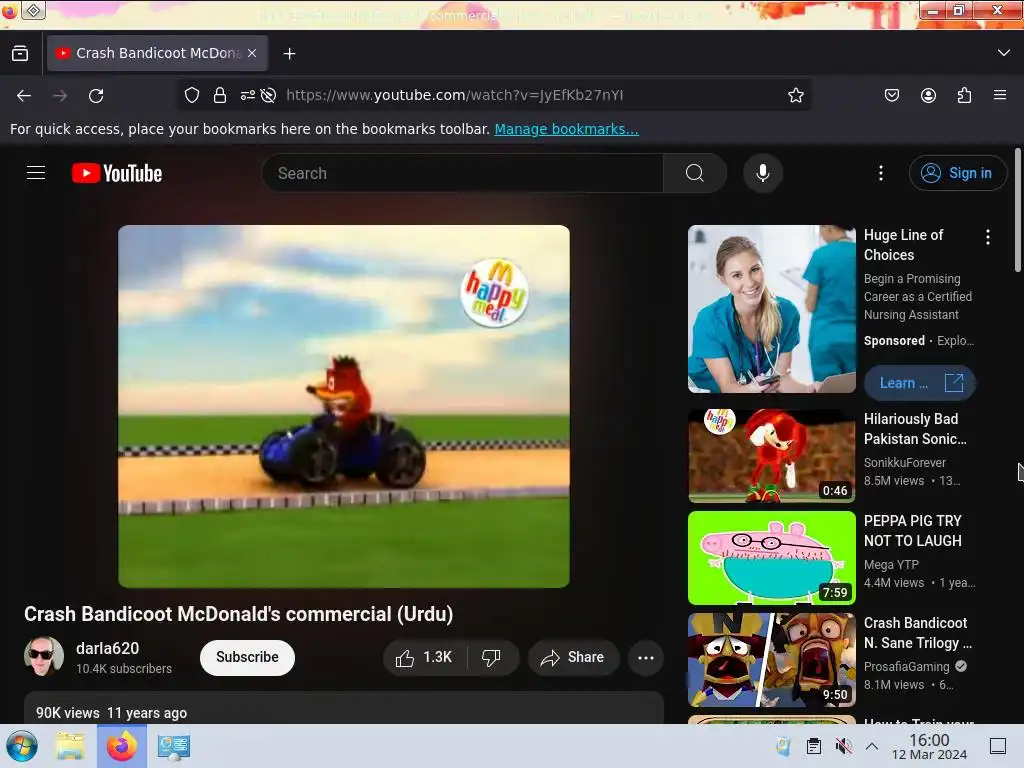The image size is (1024, 768).
Task: Open the YouTube guide hamburger menu
Action: 36,173
